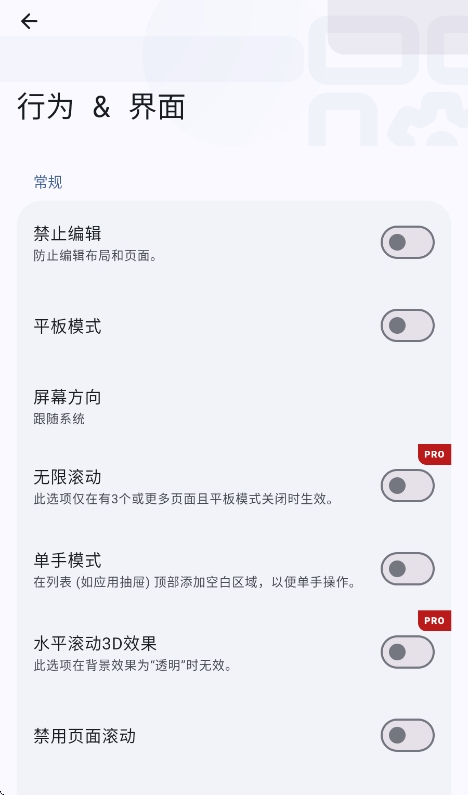Click the 常规 section header
468x795 pixels.
pyautogui.click(x=48, y=182)
